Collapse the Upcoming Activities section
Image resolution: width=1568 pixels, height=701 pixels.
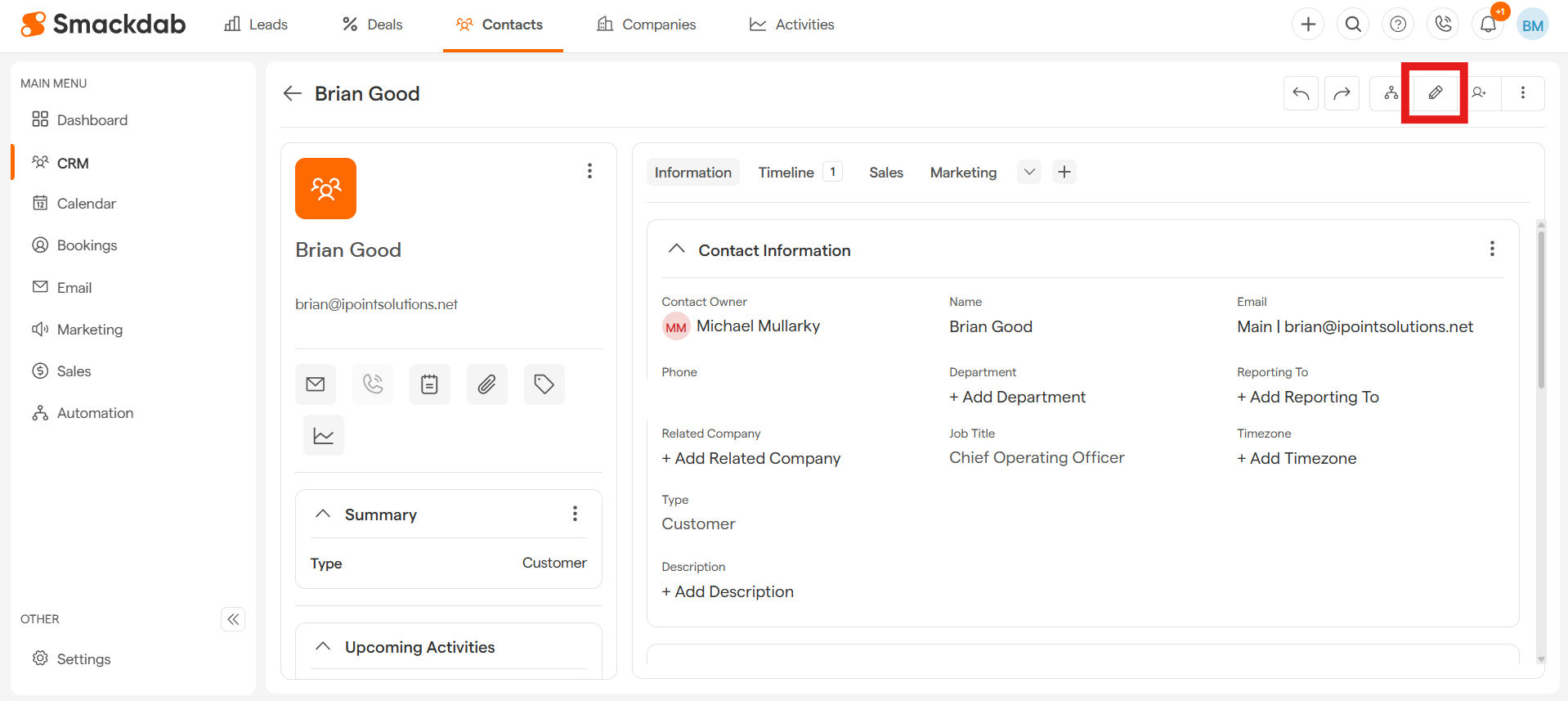coord(323,646)
